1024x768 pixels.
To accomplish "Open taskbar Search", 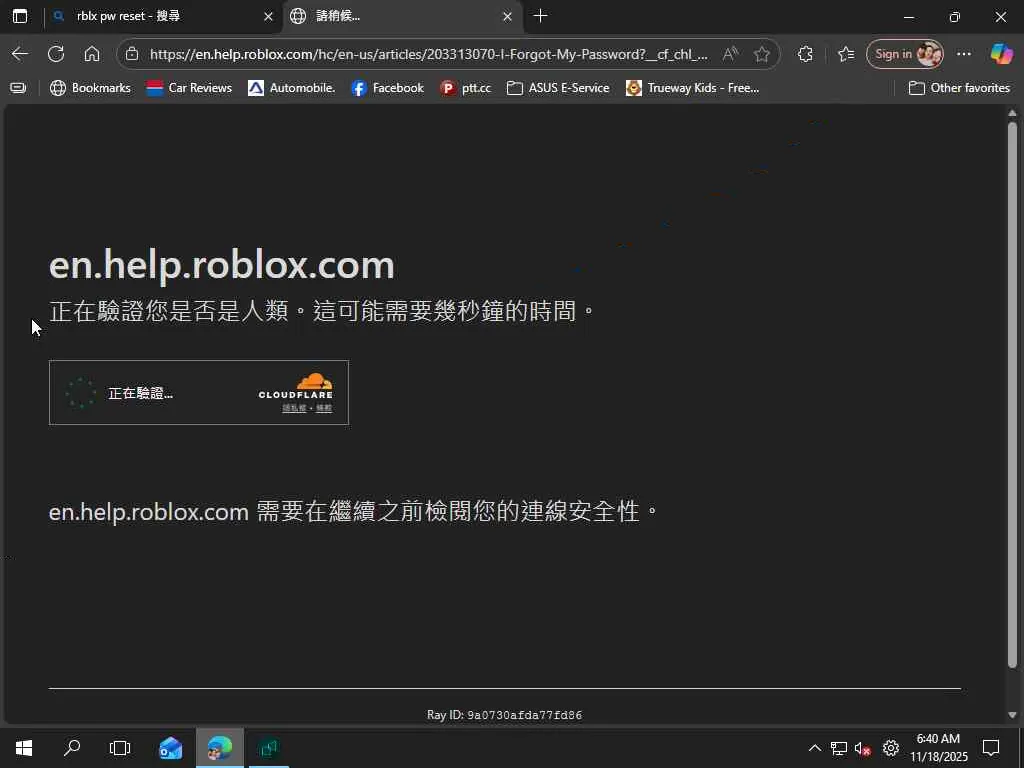I will click(x=72, y=748).
